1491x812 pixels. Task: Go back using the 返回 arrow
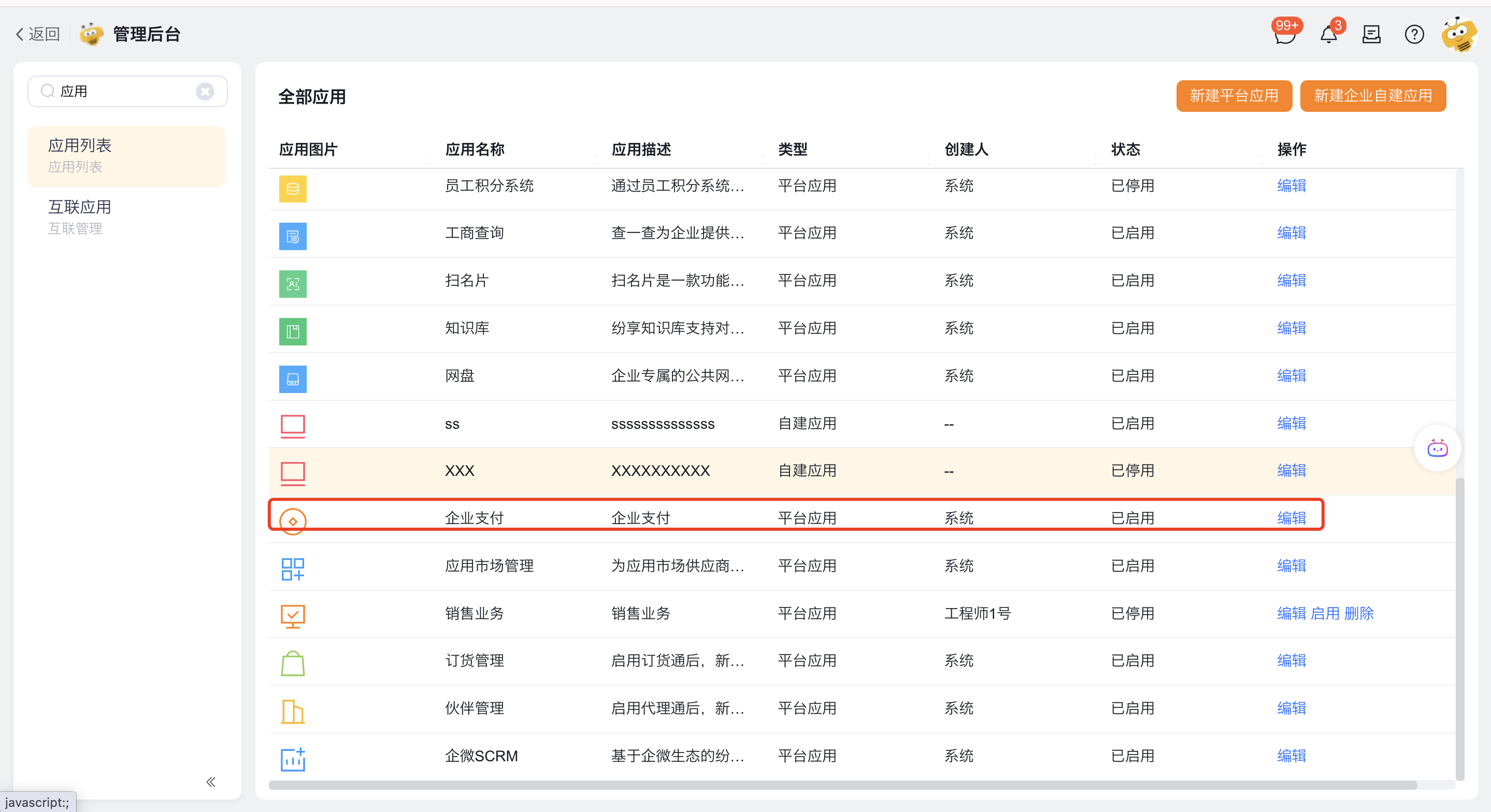(x=38, y=35)
